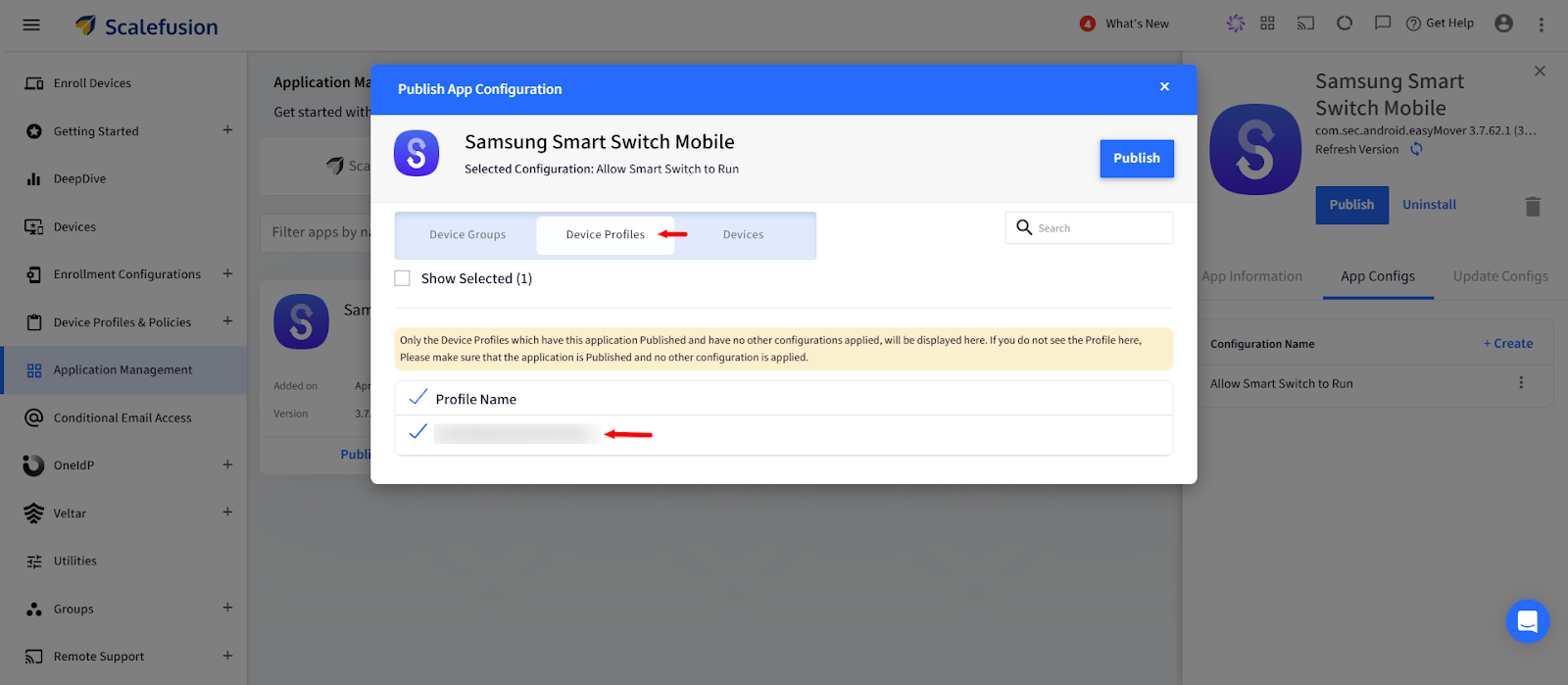Open DeepDive in sidebar

[79, 178]
